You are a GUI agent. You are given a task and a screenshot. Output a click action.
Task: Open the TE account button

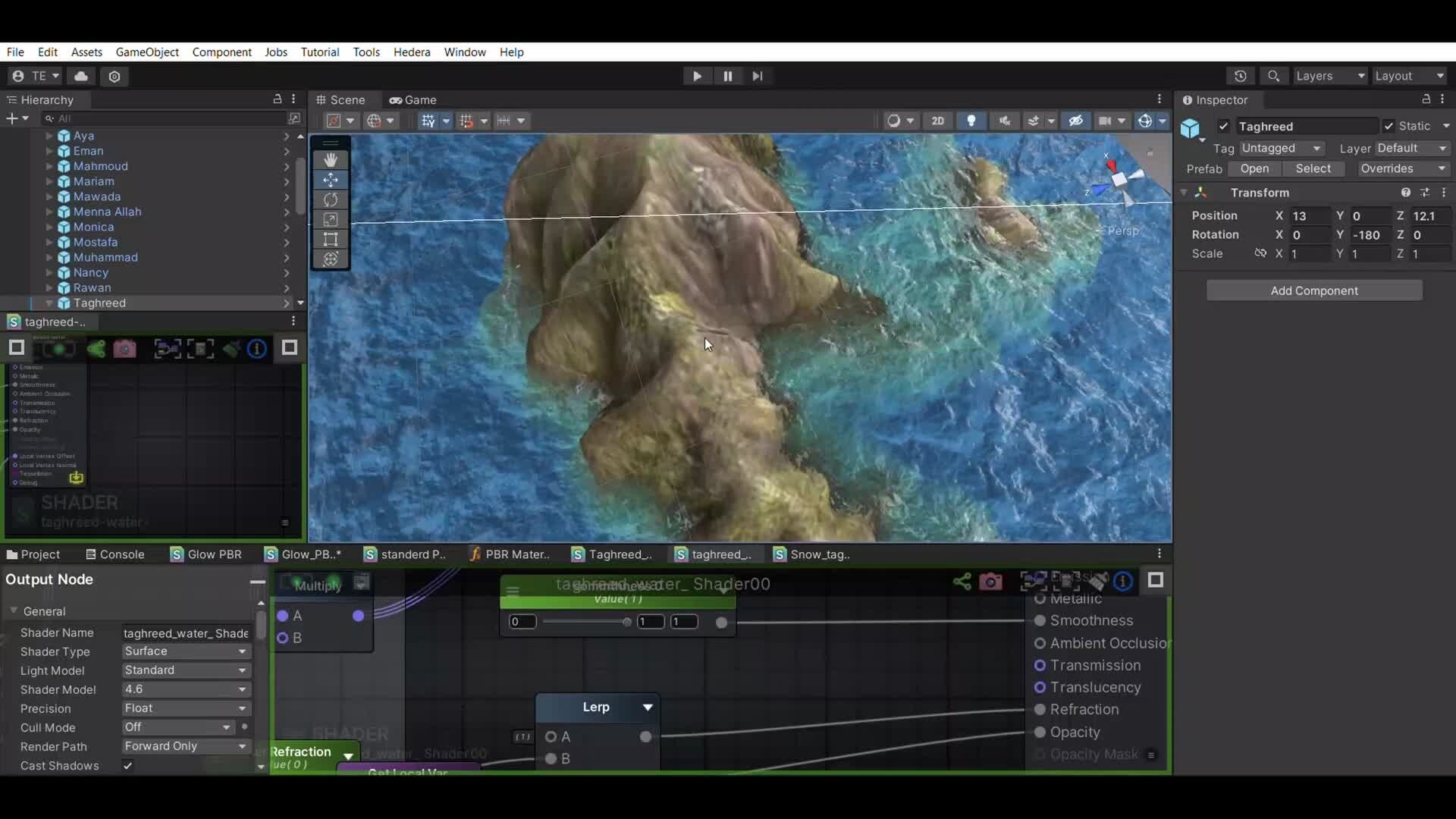pyautogui.click(x=35, y=76)
